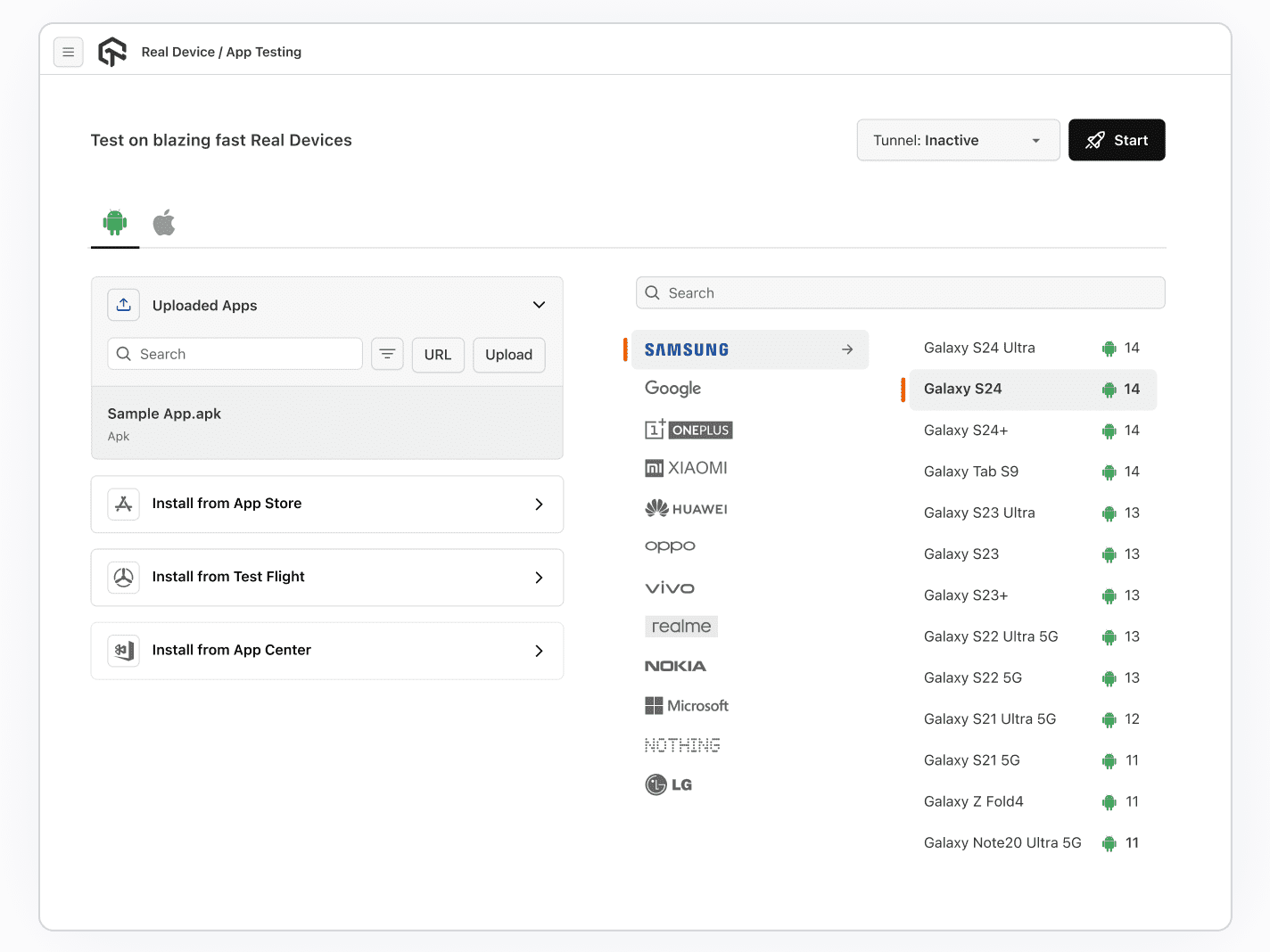Click the upload icon beside Uploaded Apps
The width and height of the screenshot is (1270, 952).
pos(123,305)
